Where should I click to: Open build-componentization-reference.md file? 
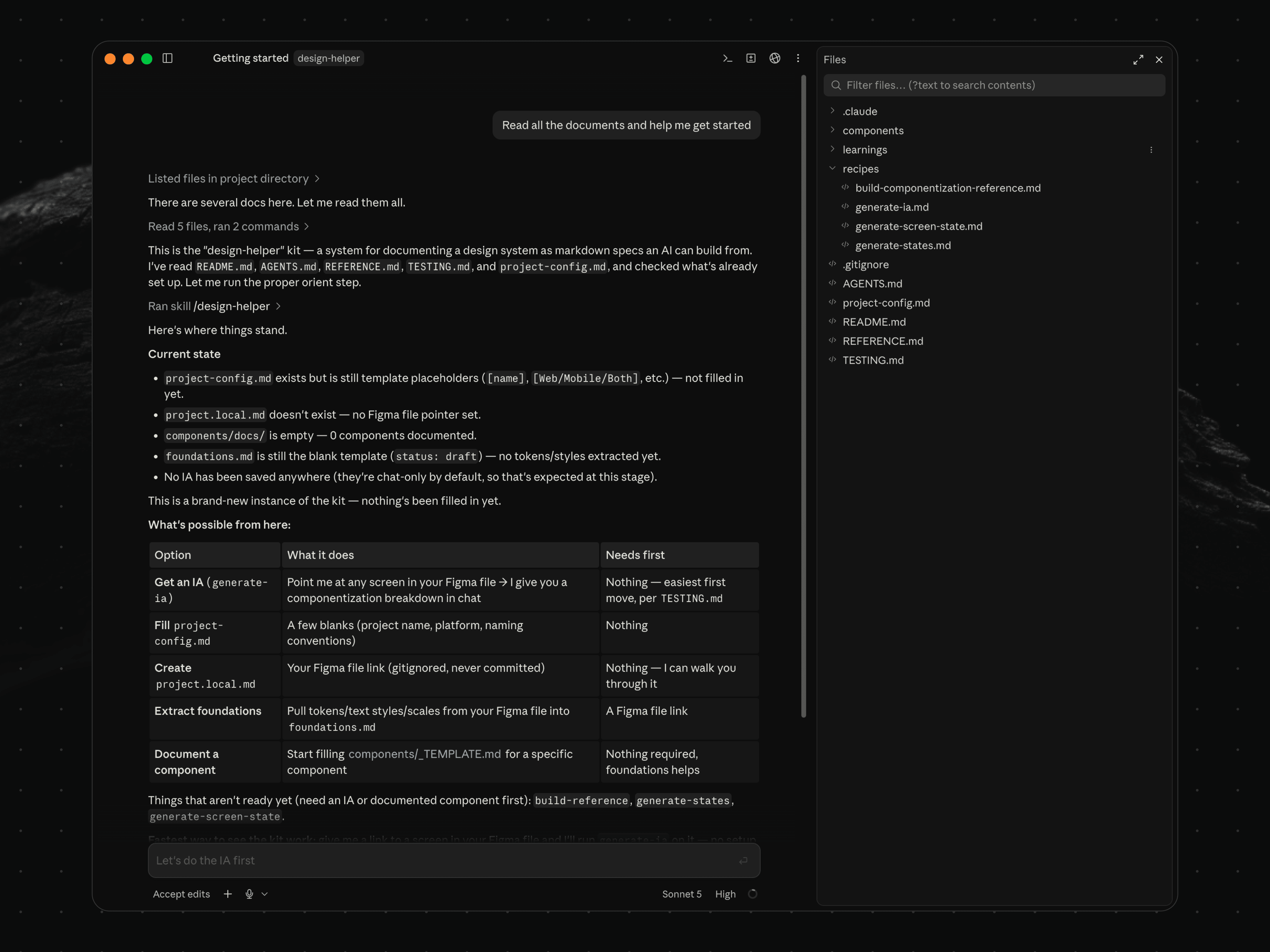point(947,188)
